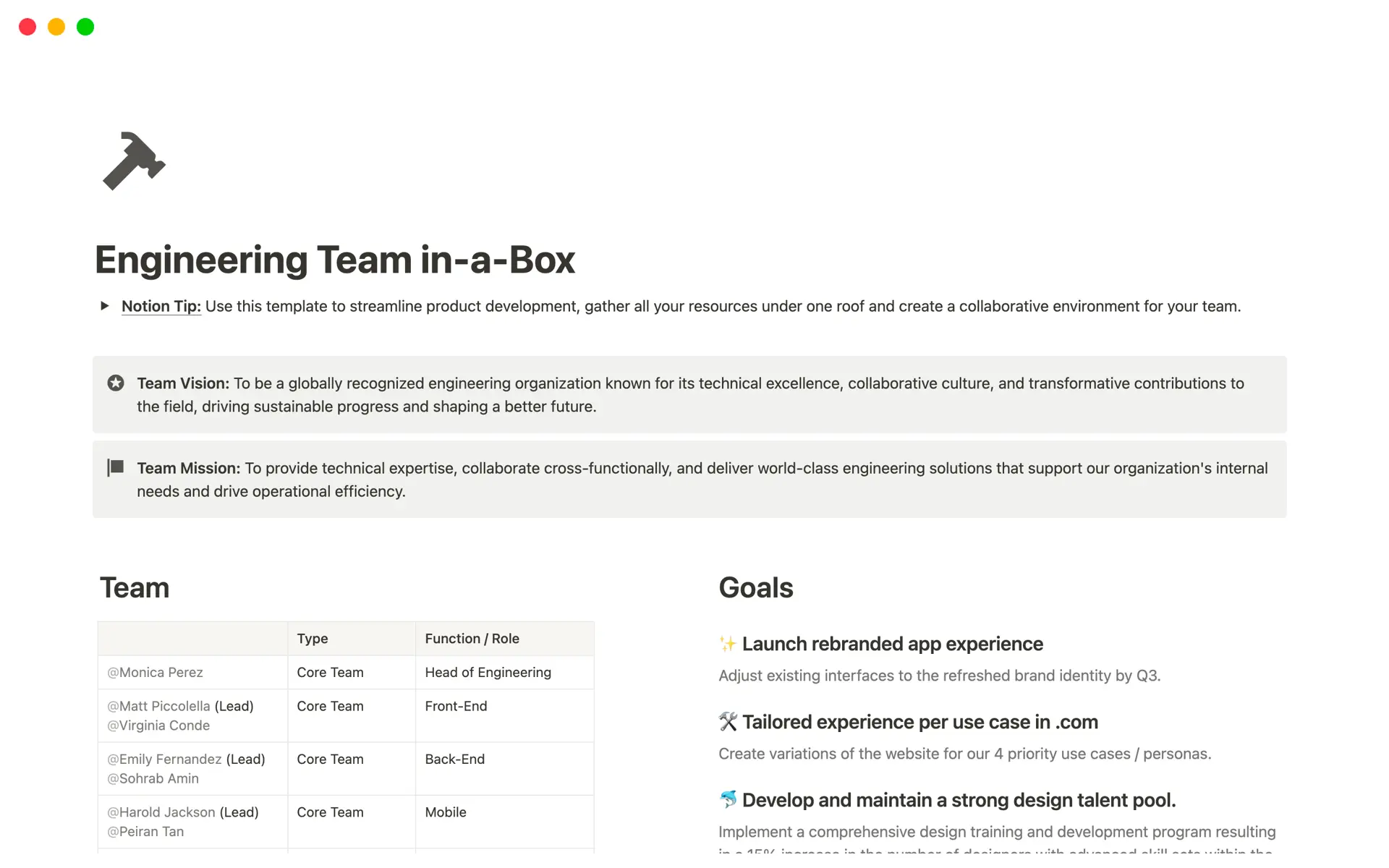Screen dimensions: 1389x868
Task: Click the Function / Role column header
Action: pos(472,639)
